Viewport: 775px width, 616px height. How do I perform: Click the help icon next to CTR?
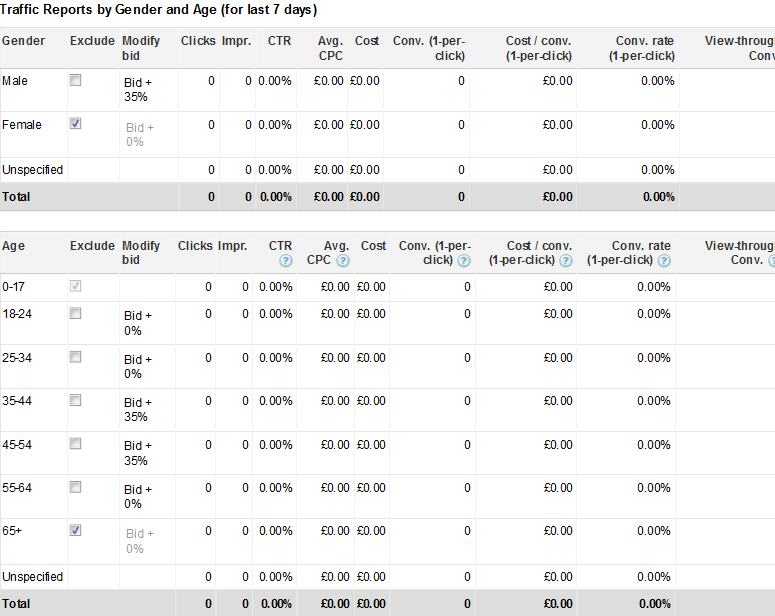coord(286,261)
